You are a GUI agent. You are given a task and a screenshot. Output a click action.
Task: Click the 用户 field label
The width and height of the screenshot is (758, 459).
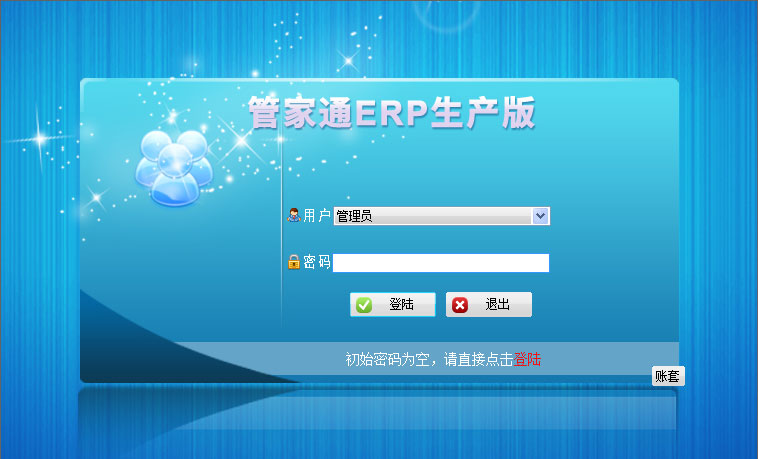317,215
